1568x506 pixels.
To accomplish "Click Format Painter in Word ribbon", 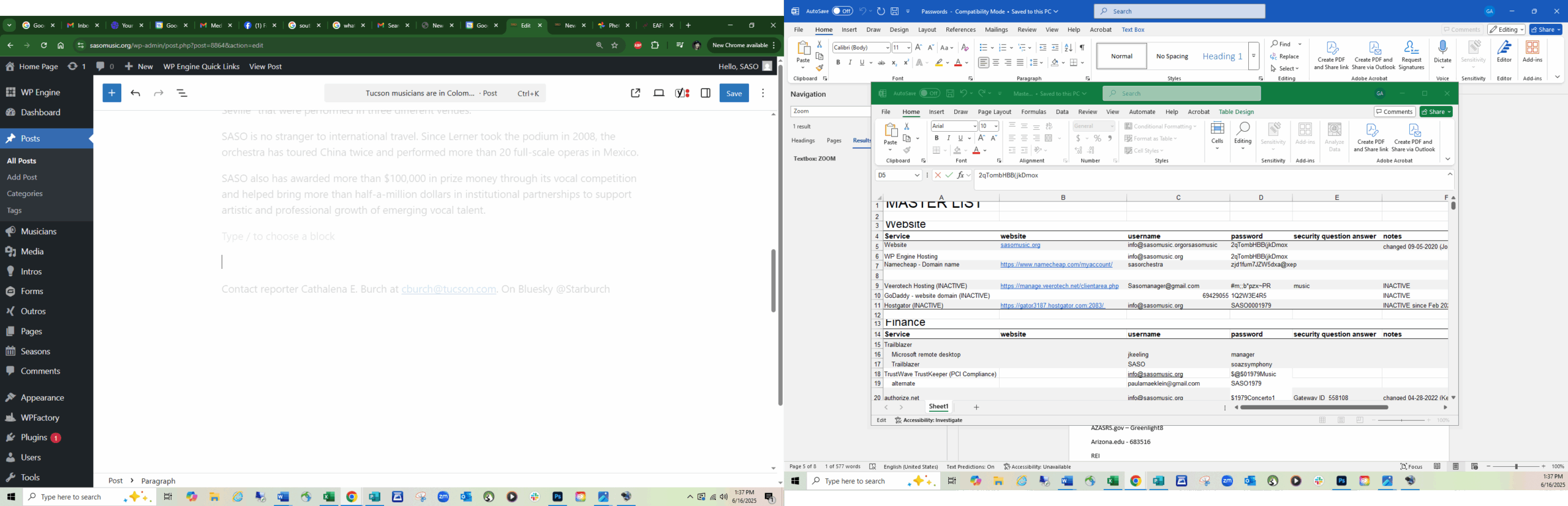I will click(820, 68).
